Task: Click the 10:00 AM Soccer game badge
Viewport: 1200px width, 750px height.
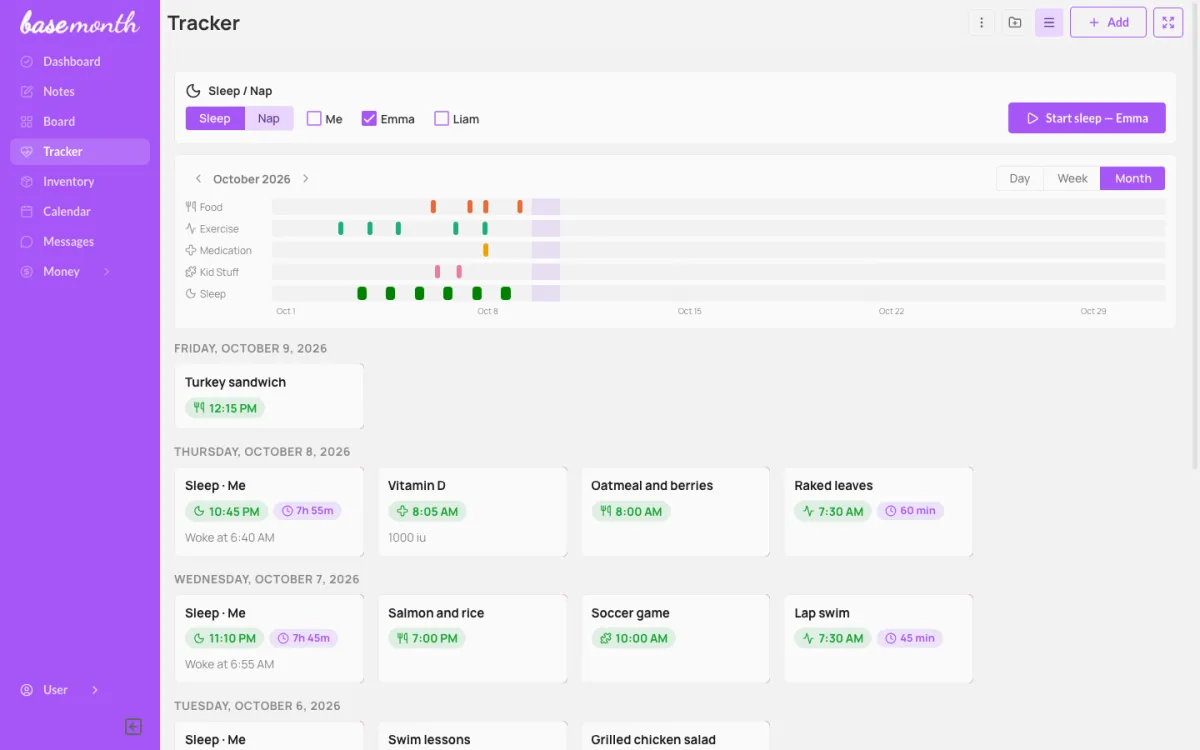Action: [x=633, y=638]
